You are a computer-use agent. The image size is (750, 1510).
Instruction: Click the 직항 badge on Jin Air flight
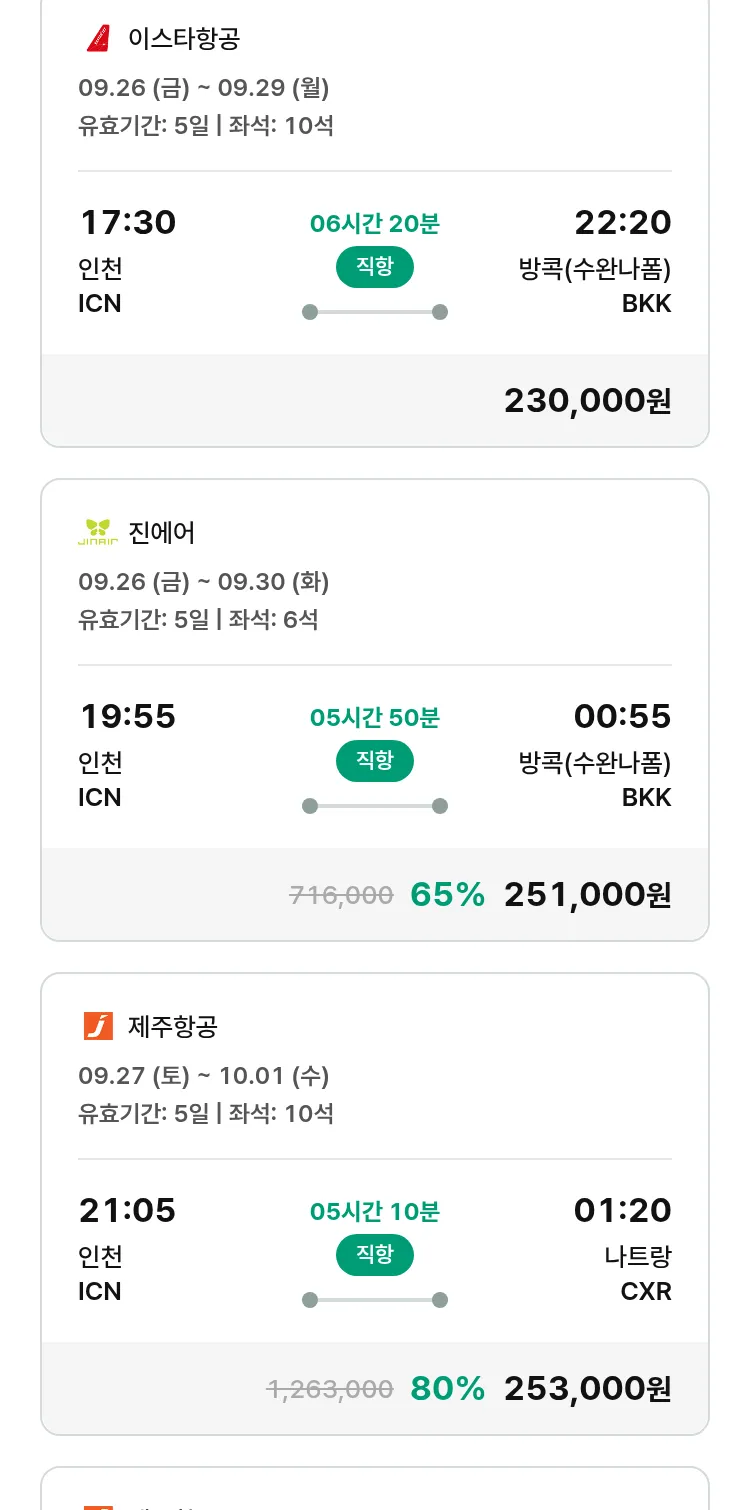[x=374, y=761]
